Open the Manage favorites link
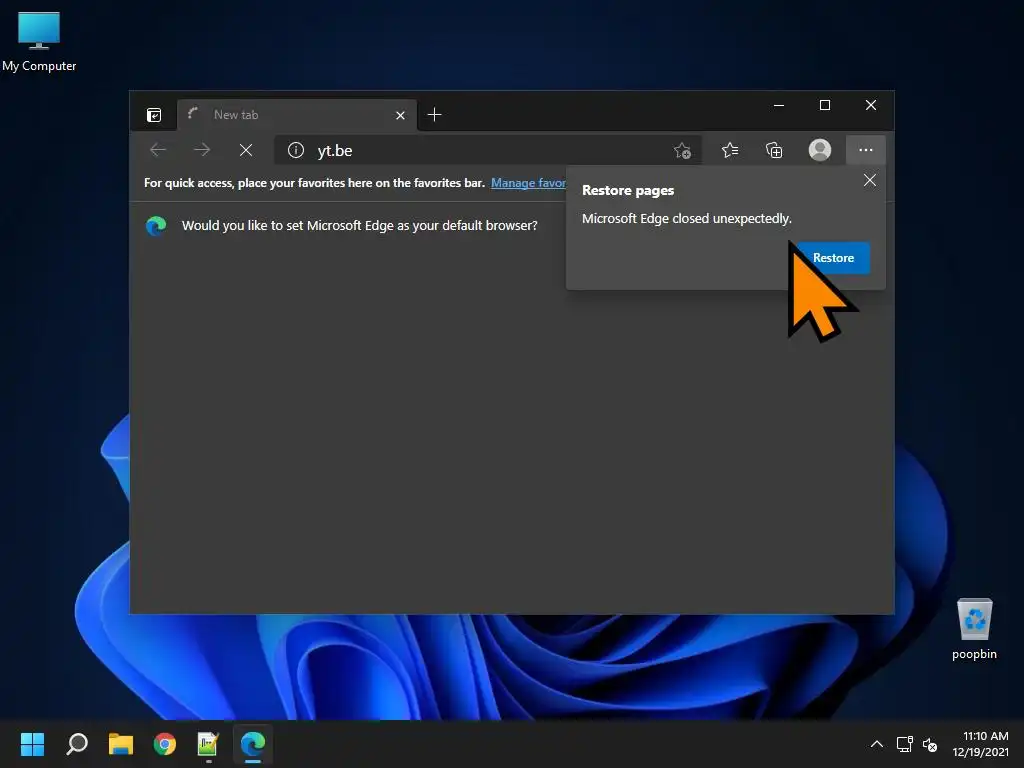This screenshot has width=1024, height=768. pyautogui.click(x=528, y=183)
